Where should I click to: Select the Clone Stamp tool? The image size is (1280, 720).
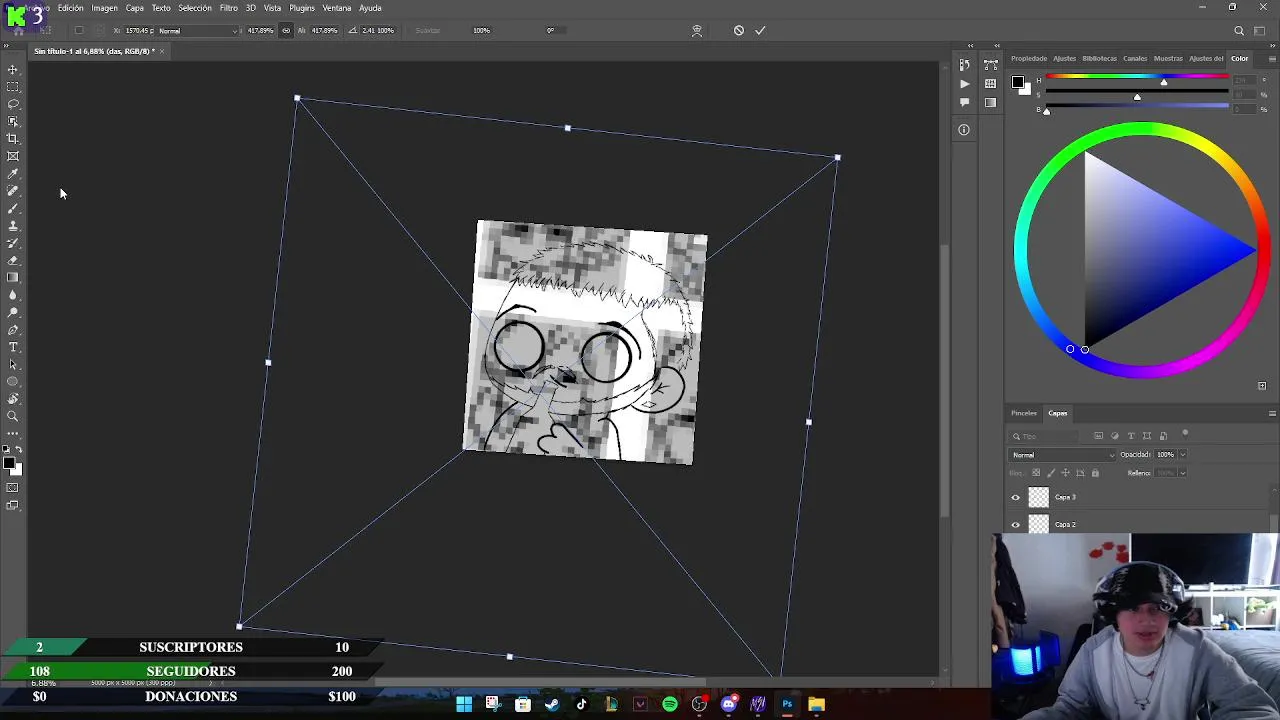pyautogui.click(x=13, y=226)
